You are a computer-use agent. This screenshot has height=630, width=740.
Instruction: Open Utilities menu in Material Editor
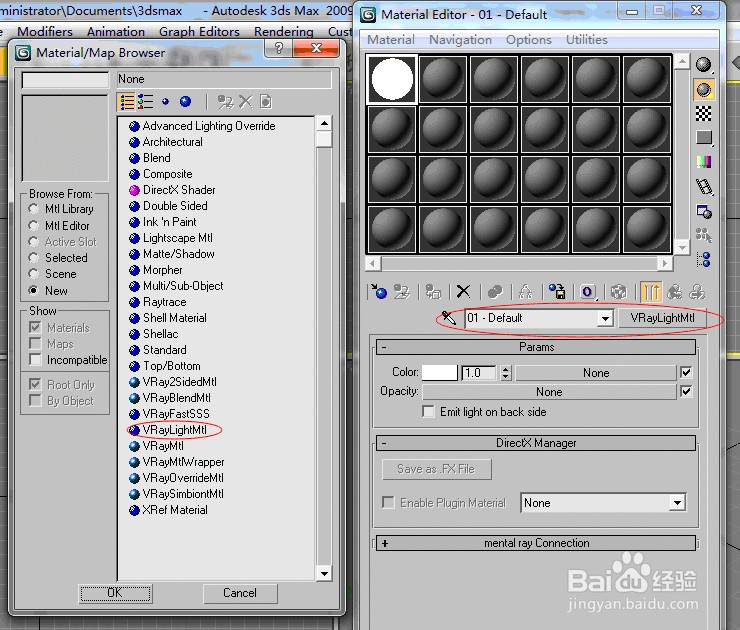(x=587, y=40)
